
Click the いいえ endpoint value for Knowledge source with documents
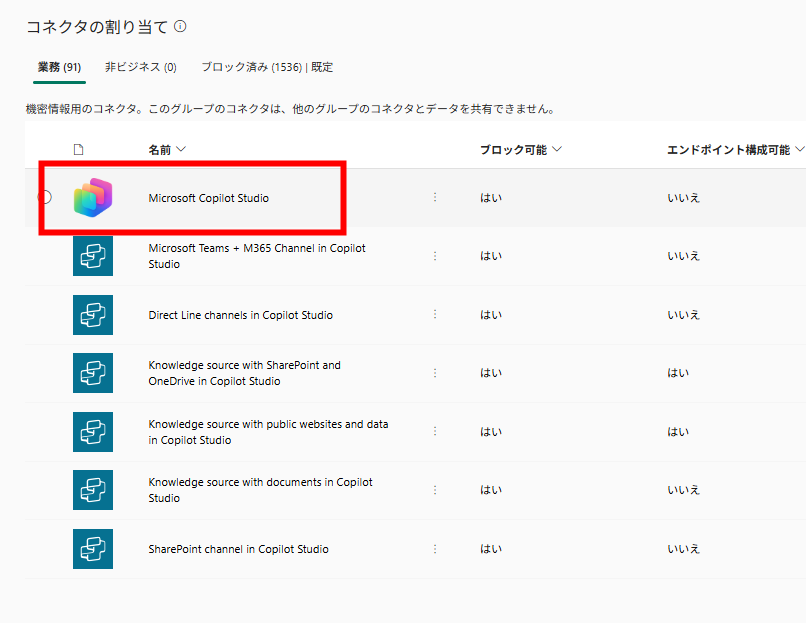pyautogui.click(x=684, y=490)
